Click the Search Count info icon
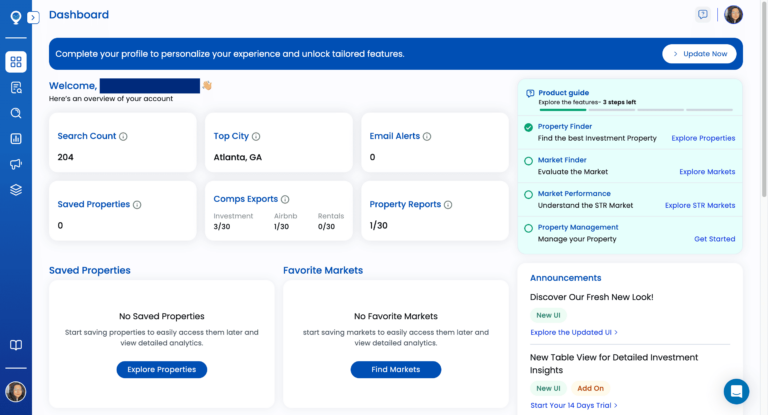 124,136
